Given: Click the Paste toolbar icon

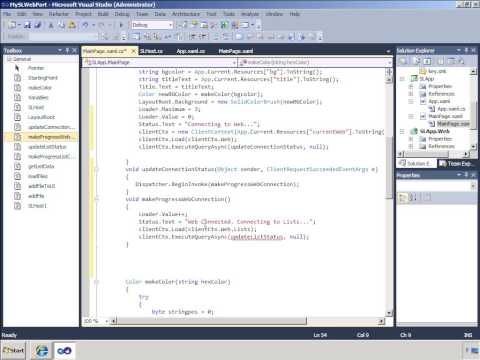Looking at the screenshot, I should coord(72,25).
